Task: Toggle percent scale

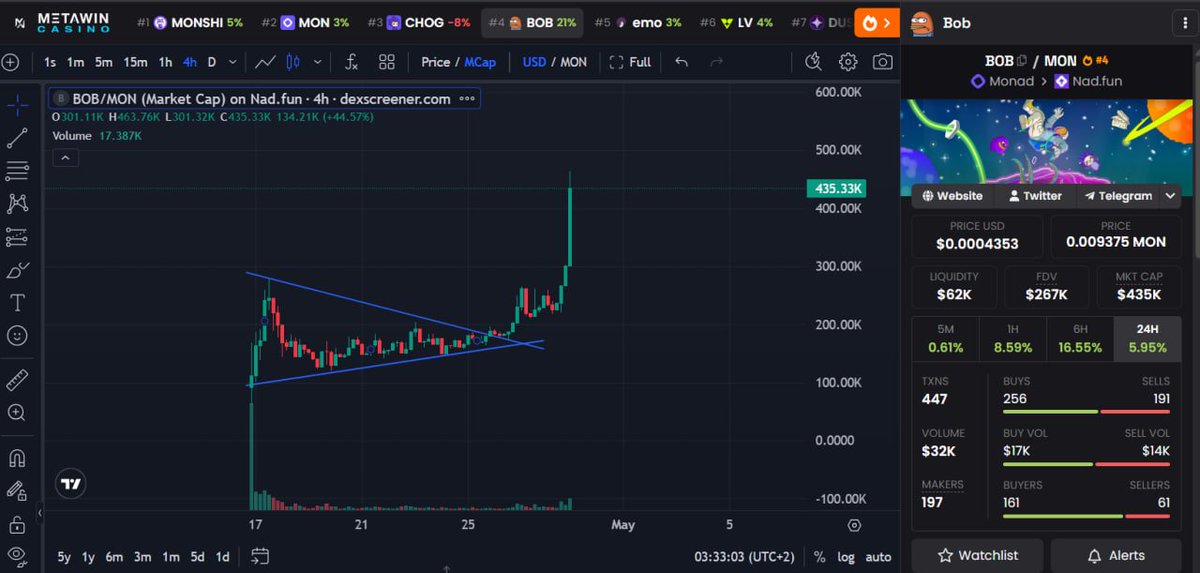Action: (819, 556)
